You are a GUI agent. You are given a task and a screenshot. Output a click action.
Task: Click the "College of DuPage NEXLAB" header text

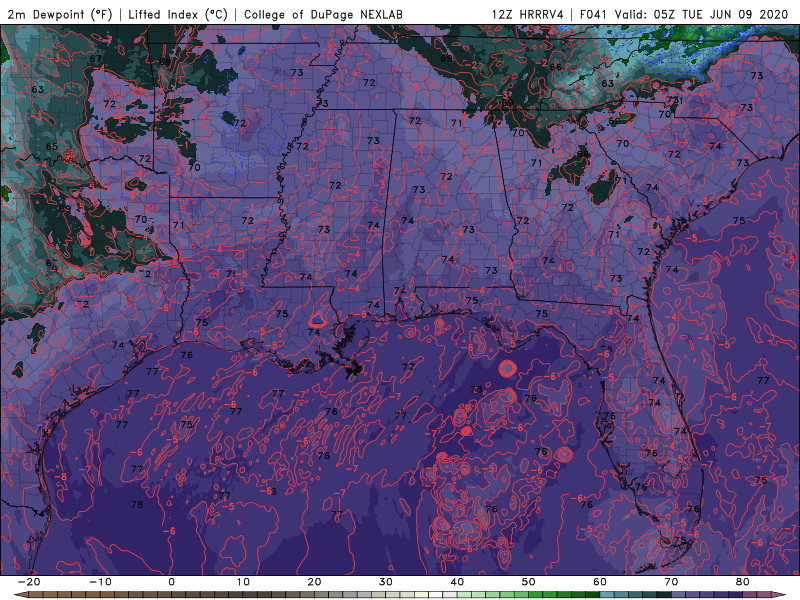pos(323,15)
